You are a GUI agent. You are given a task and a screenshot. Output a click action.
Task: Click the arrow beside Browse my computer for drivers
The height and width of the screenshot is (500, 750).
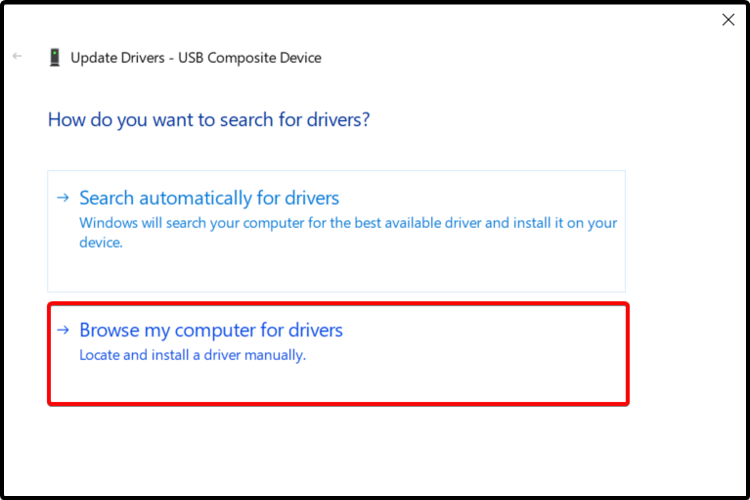[x=64, y=330]
